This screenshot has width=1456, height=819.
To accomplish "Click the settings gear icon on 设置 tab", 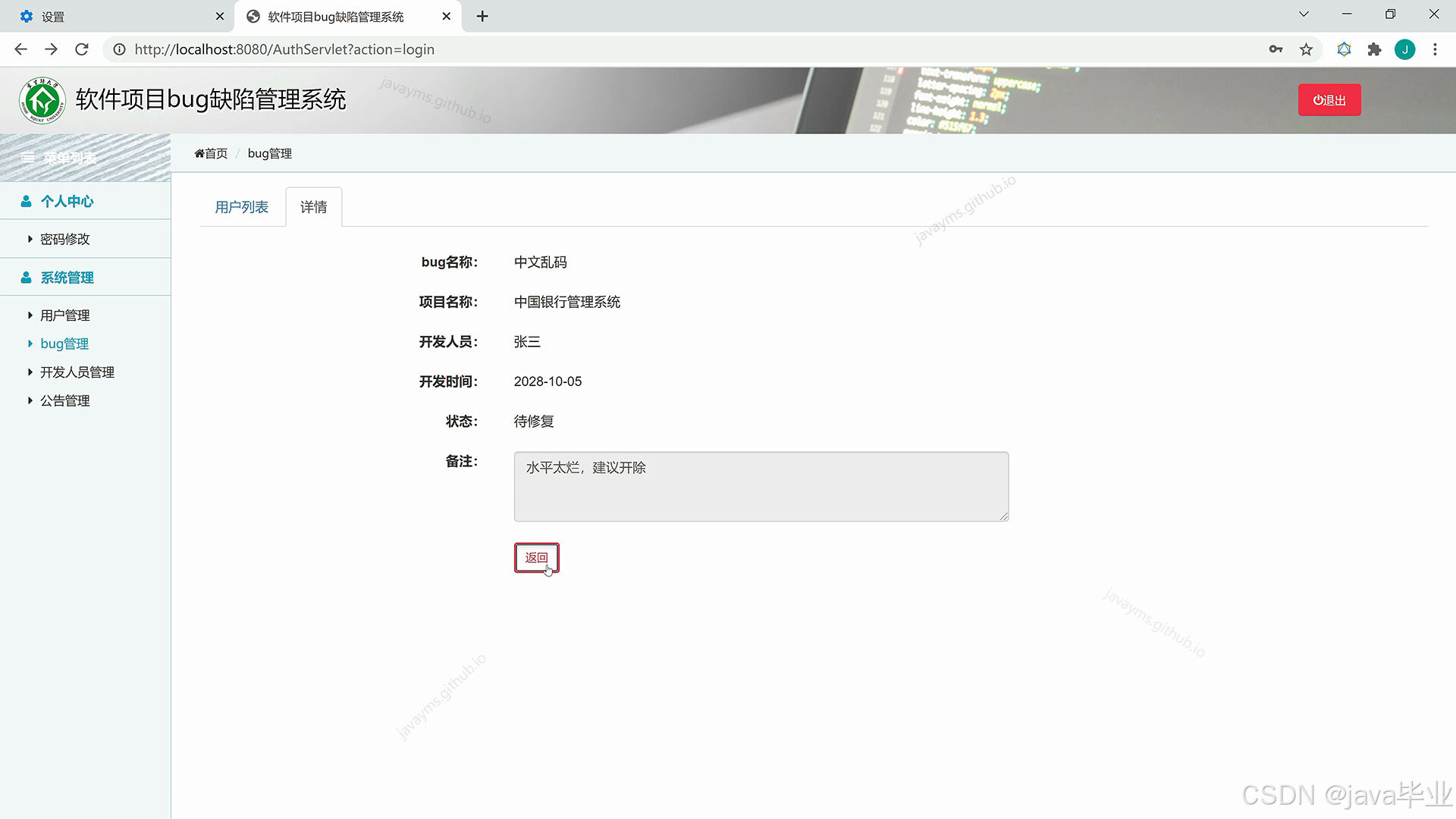I will coord(27,16).
